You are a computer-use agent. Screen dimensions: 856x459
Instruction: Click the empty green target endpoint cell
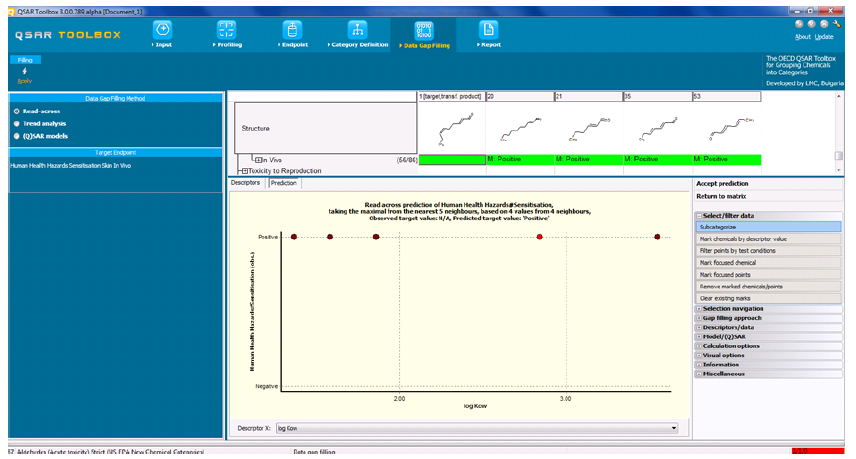click(452, 159)
